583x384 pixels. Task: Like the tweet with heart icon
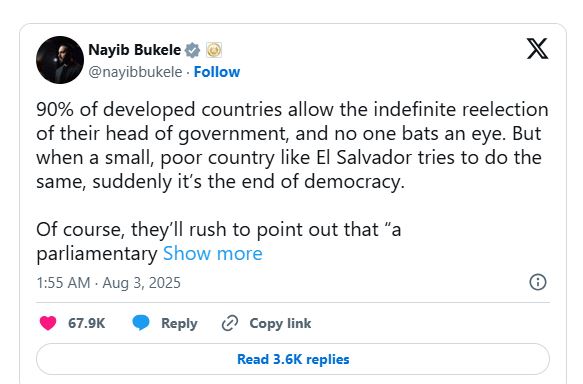click(x=48, y=323)
